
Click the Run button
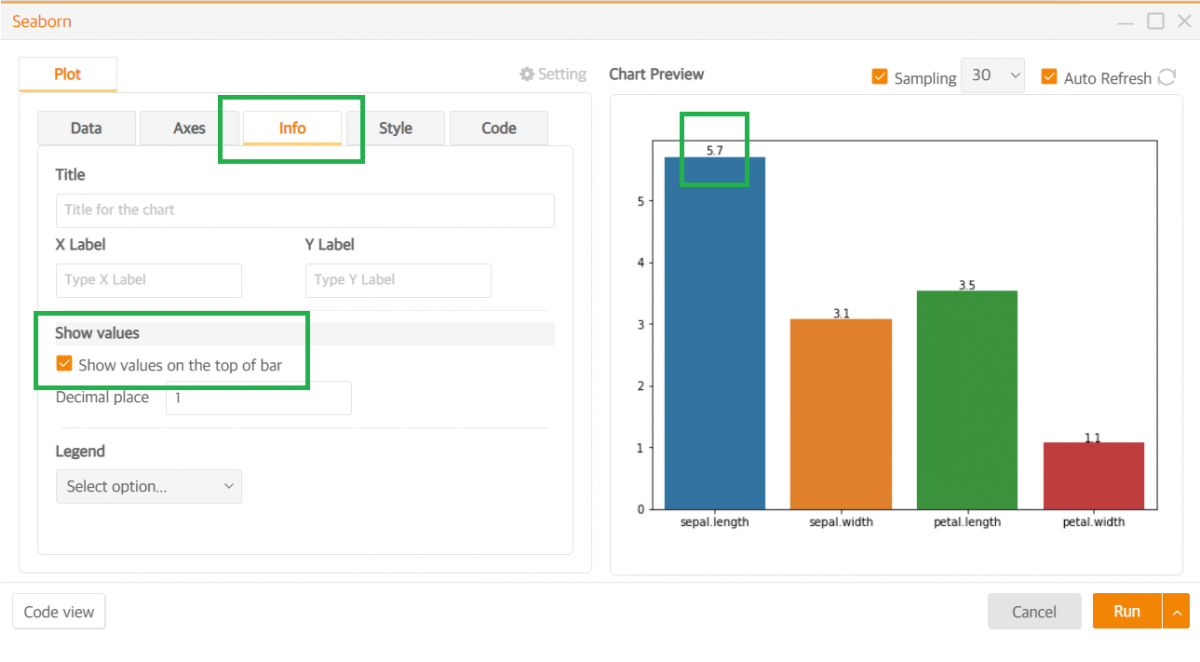click(1127, 611)
